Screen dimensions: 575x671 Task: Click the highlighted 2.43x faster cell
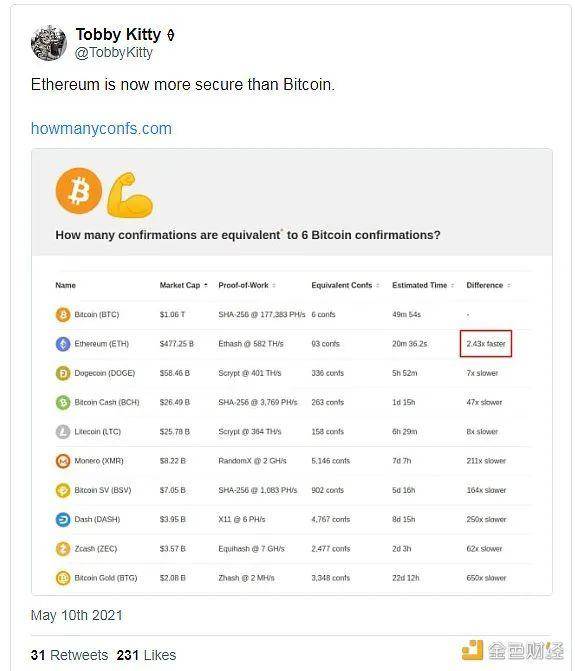(x=486, y=343)
